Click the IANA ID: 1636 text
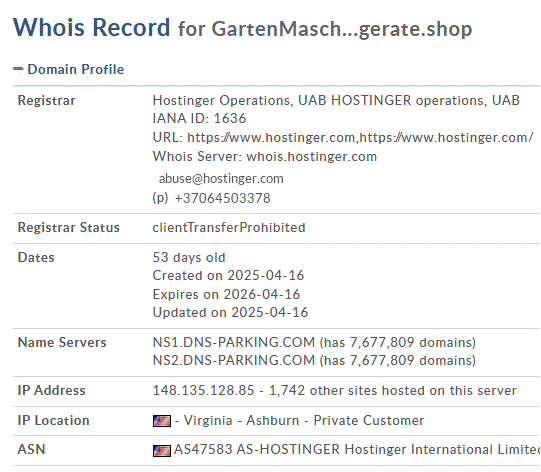Image resolution: width=541 pixels, height=472 pixels. [199, 118]
